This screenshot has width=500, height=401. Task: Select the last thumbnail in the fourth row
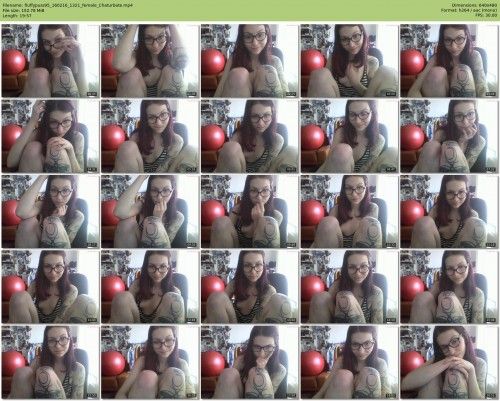pyautogui.click(x=449, y=287)
